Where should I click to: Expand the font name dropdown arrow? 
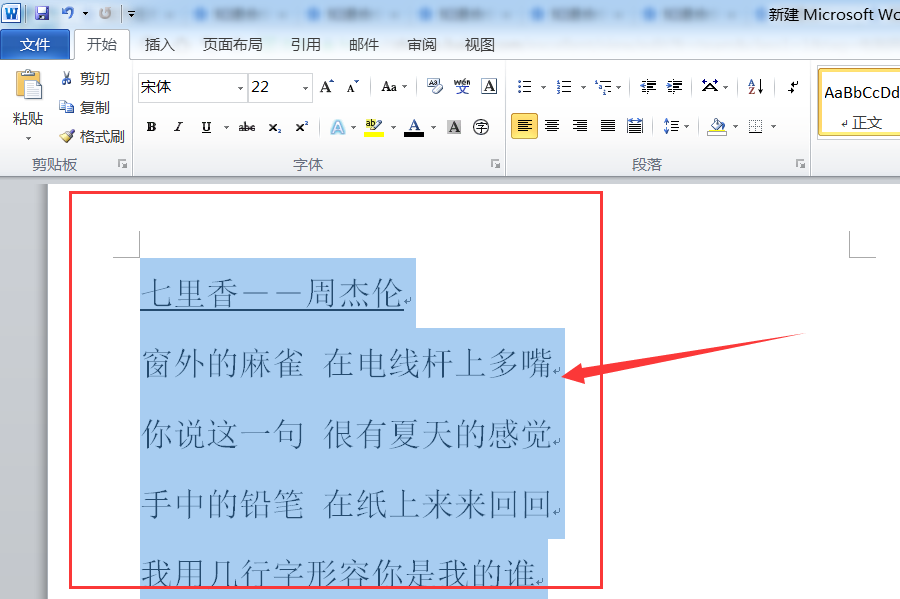240,88
